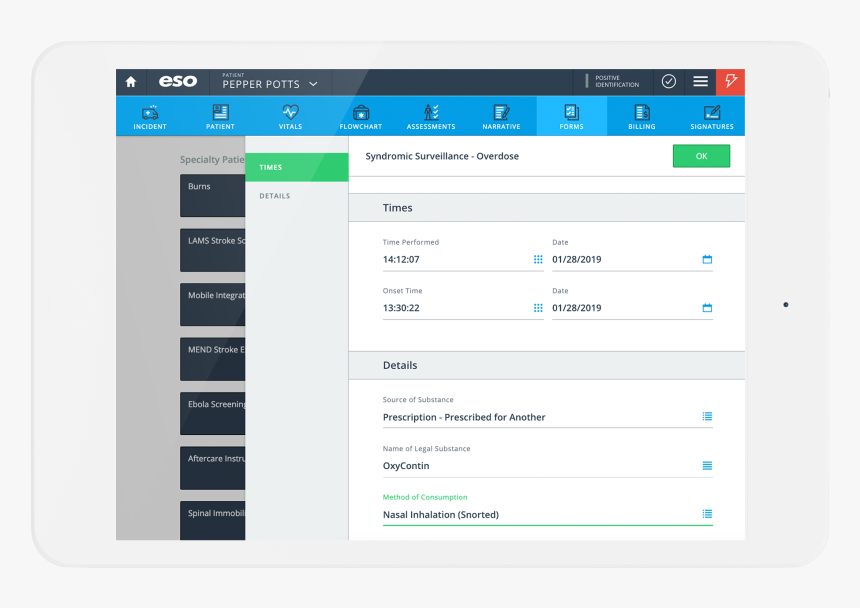Click the ESO logo

pyautogui.click(x=178, y=82)
